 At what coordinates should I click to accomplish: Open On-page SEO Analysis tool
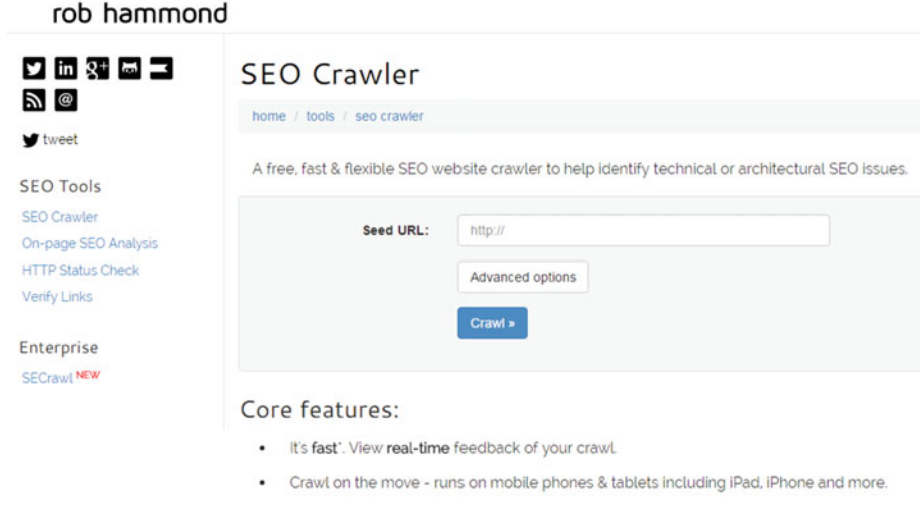[x=90, y=243]
